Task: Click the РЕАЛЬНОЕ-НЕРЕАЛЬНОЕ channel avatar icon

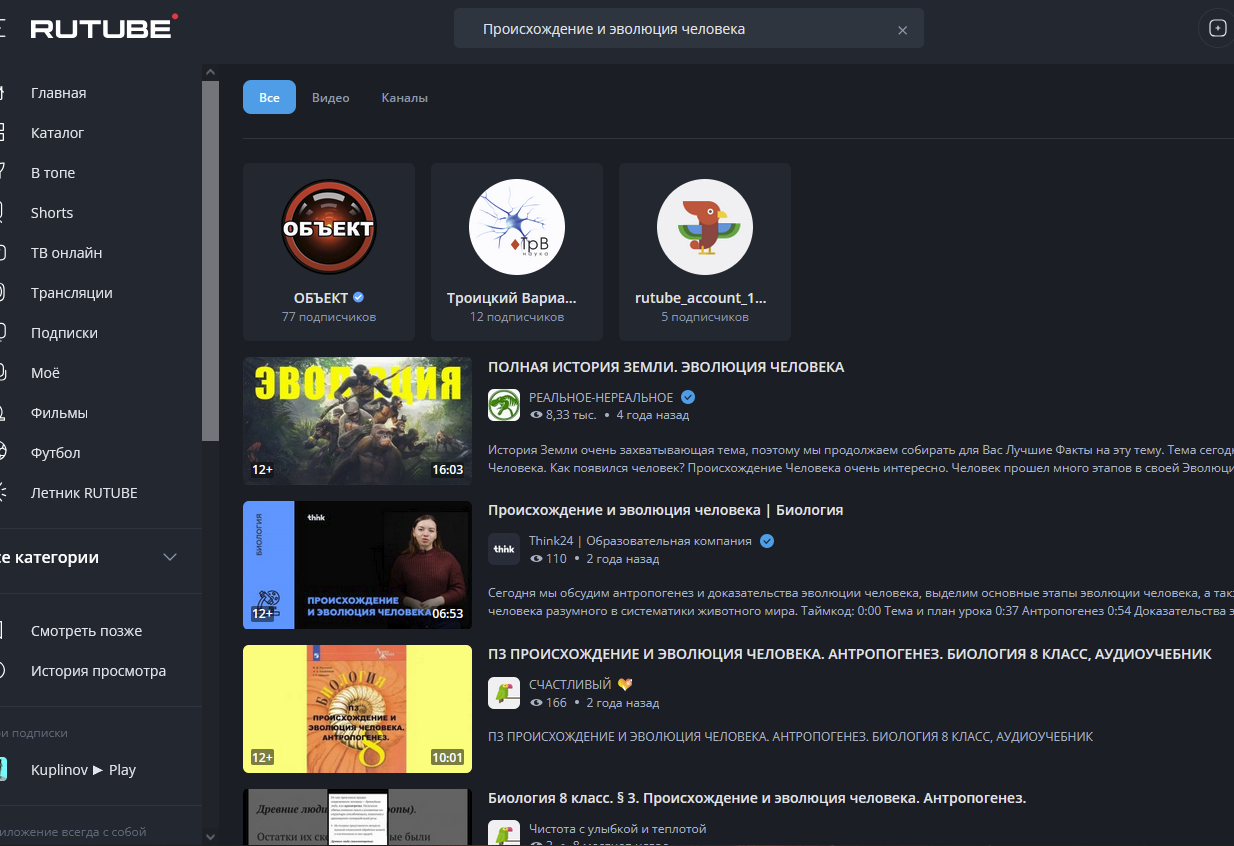Action: (504, 405)
